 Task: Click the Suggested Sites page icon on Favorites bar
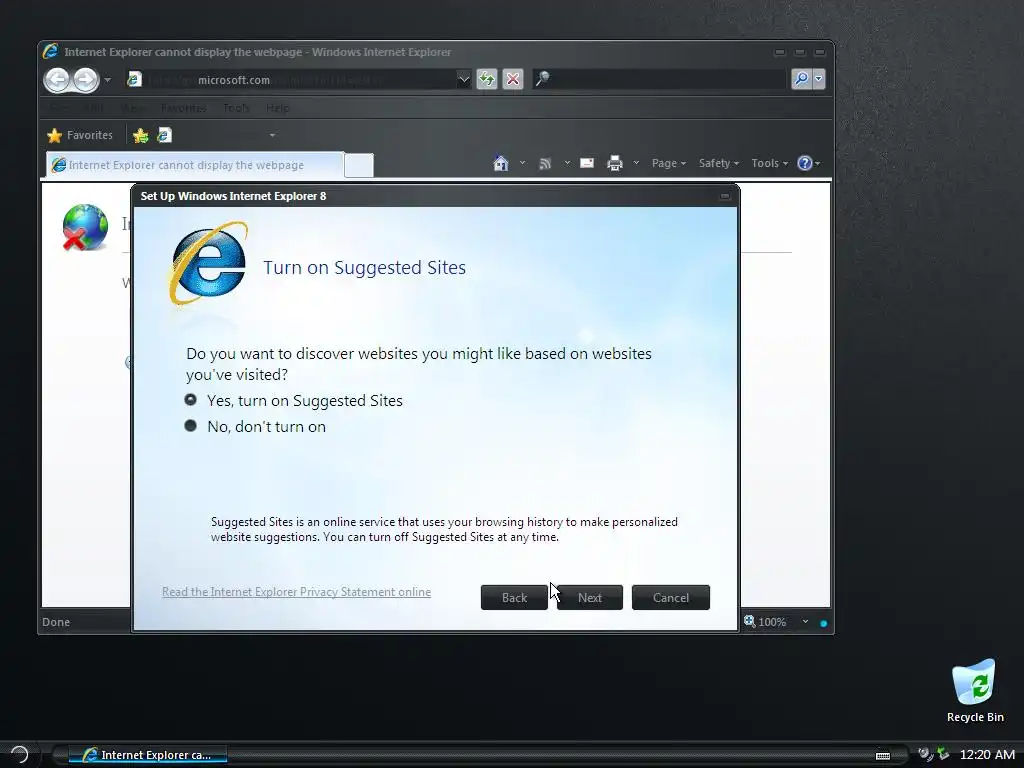point(165,135)
